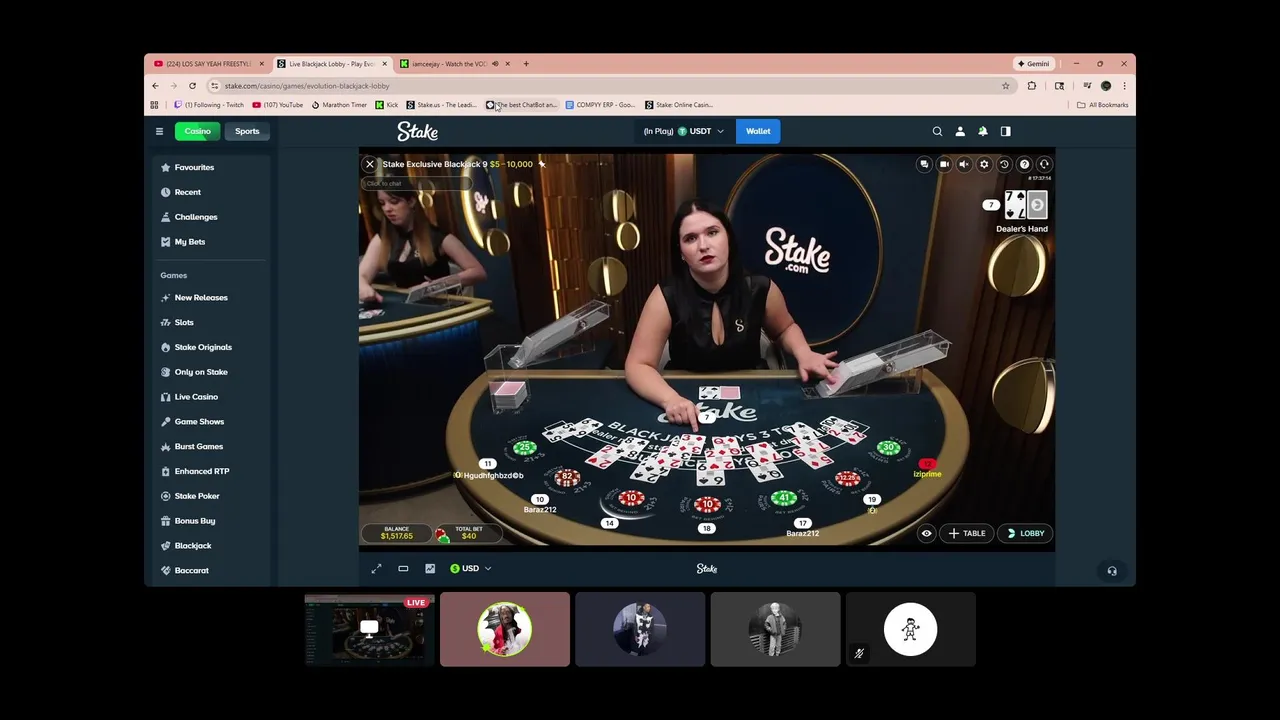Open the USD display currency dropdown
Viewport: 1280px width, 720px height.
click(470, 568)
